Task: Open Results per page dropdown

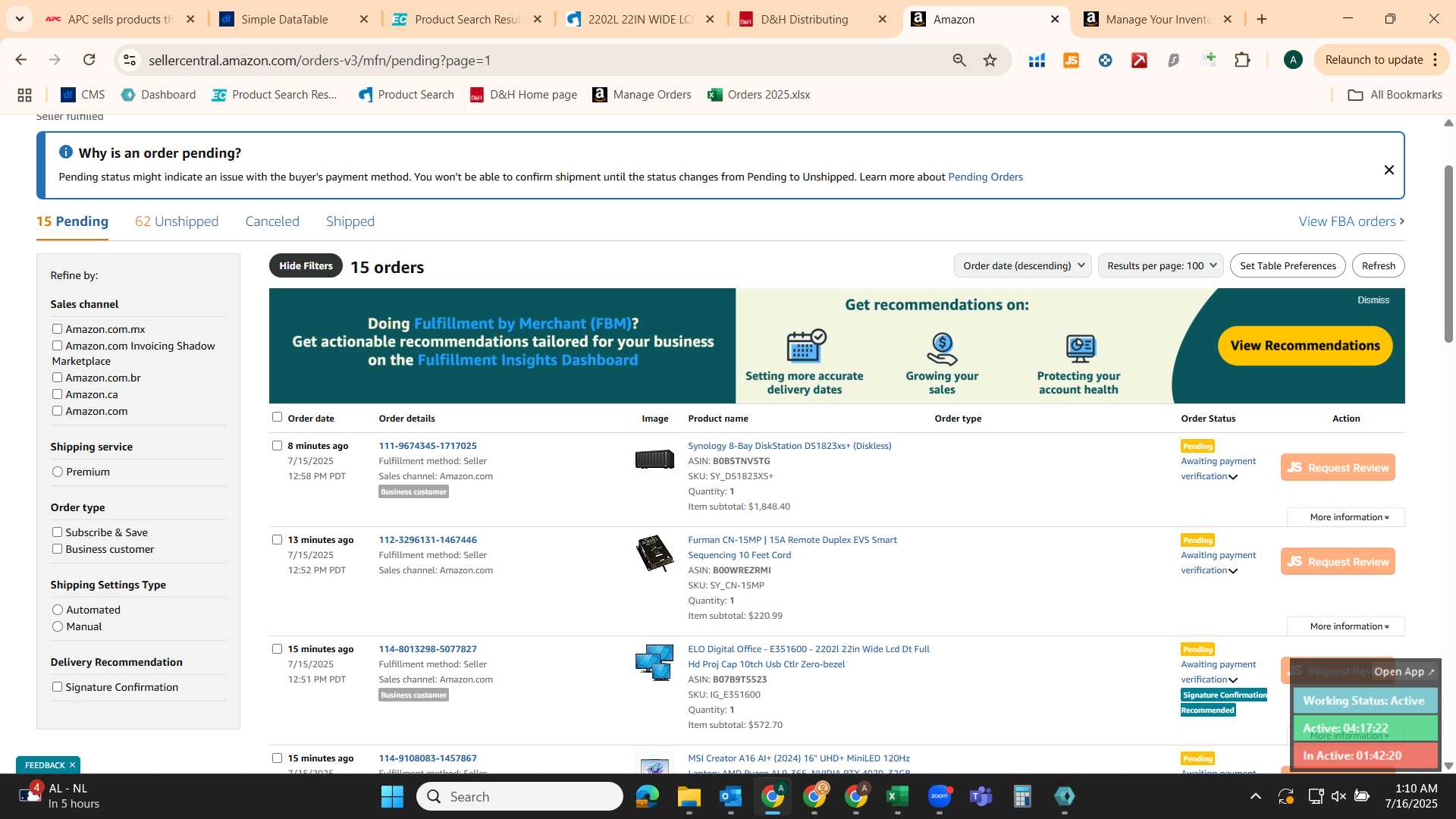Action: click(x=1160, y=265)
